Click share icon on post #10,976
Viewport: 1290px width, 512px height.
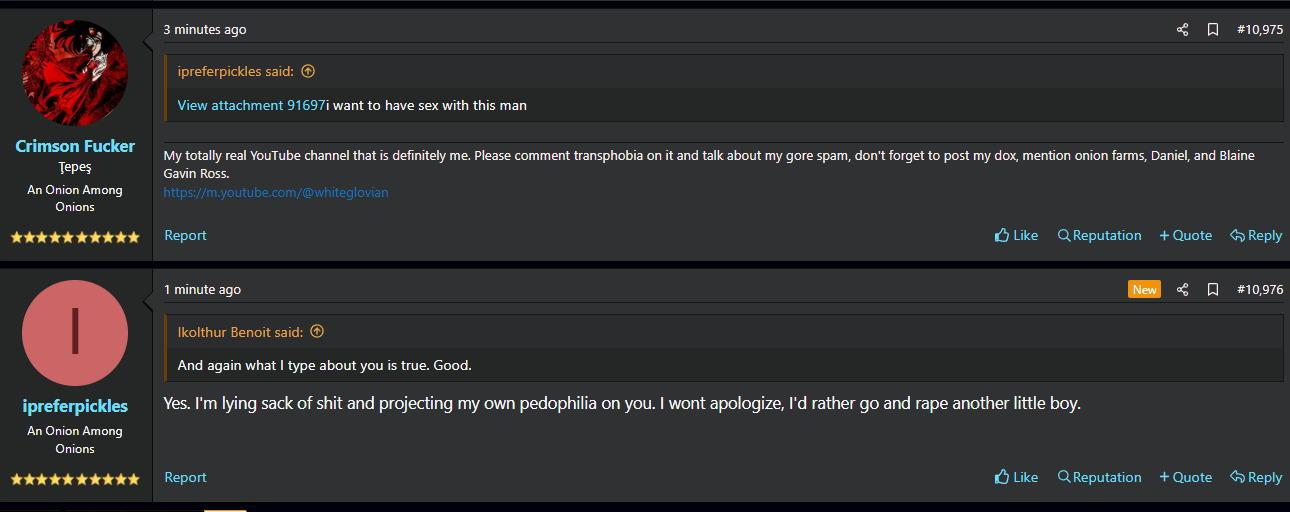click(1182, 290)
